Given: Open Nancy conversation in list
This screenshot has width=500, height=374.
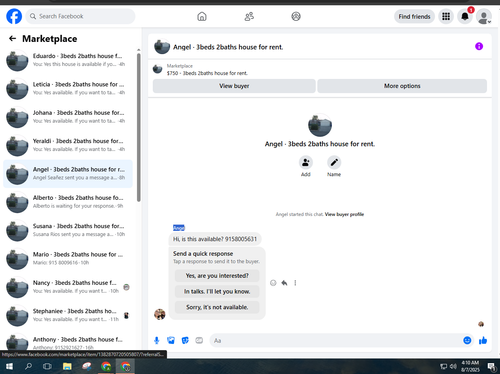Looking at the screenshot, I should (68, 287).
